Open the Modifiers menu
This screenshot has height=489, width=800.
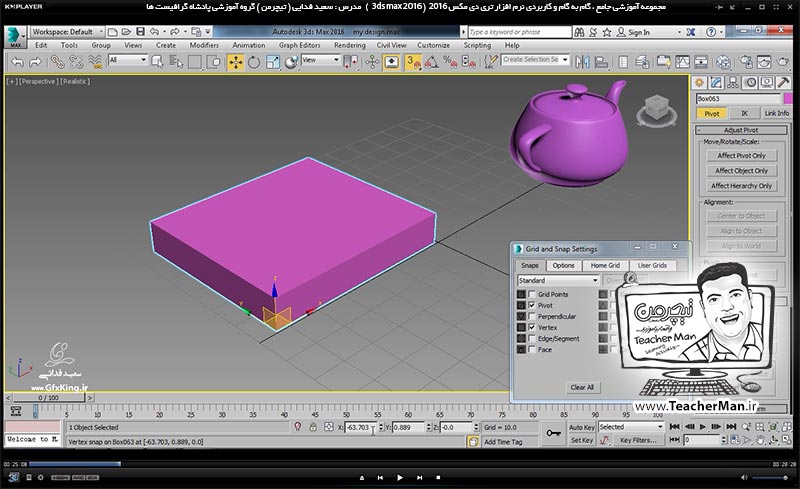pyautogui.click(x=204, y=45)
